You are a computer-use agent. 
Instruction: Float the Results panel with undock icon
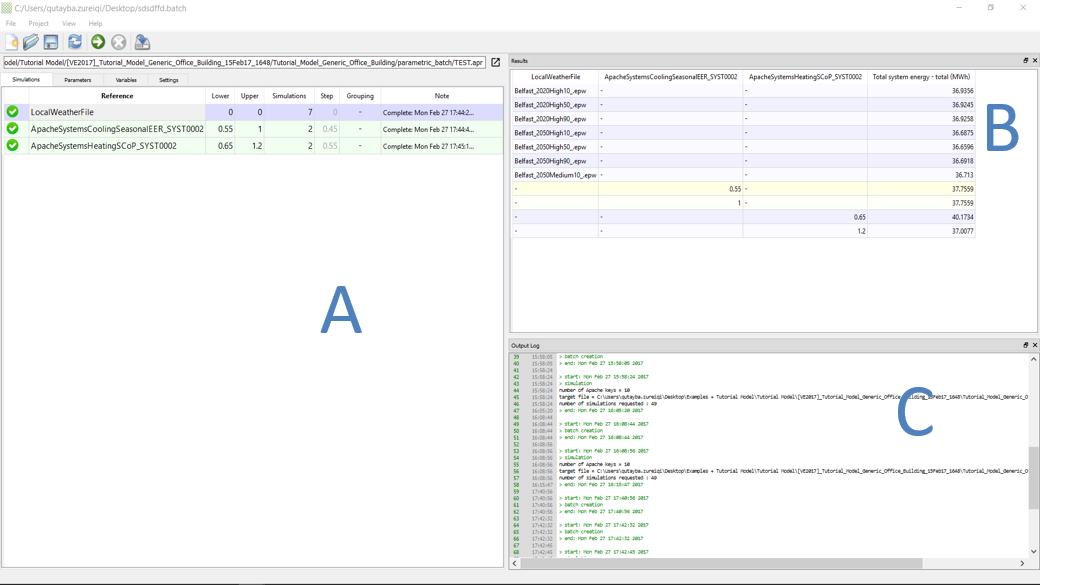(x=1025, y=61)
